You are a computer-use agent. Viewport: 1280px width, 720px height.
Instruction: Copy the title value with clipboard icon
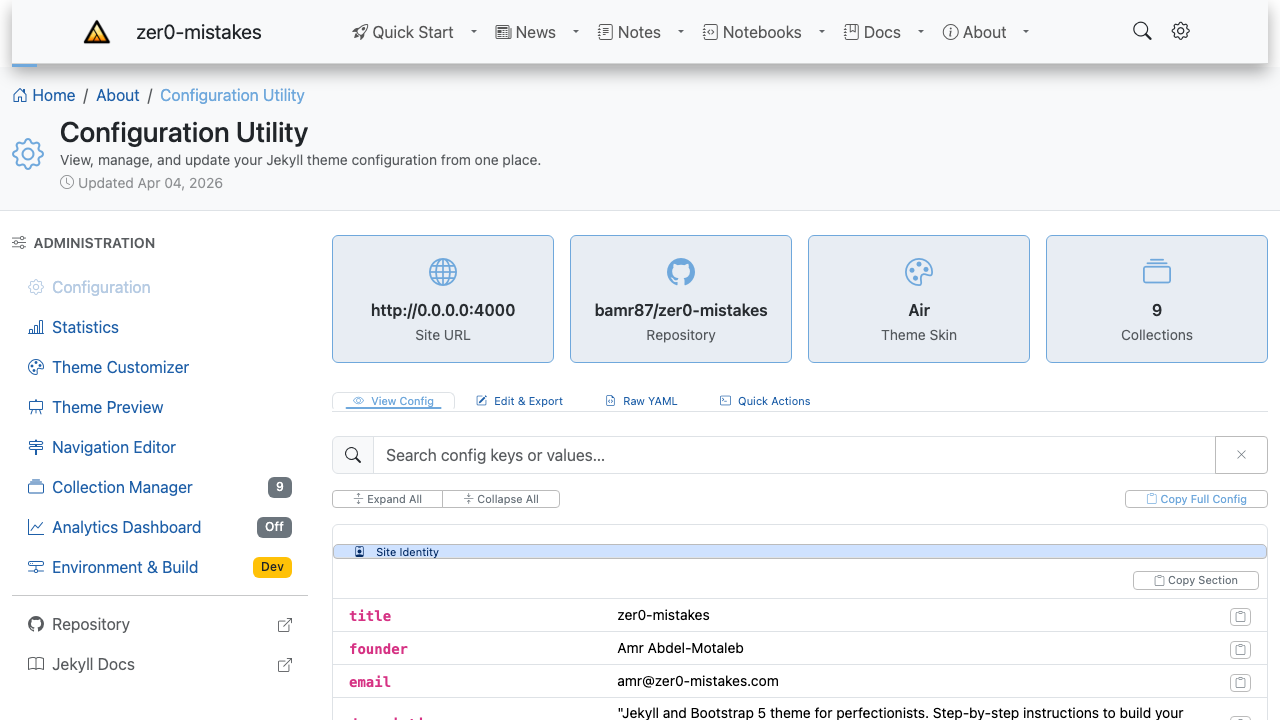(x=1240, y=616)
